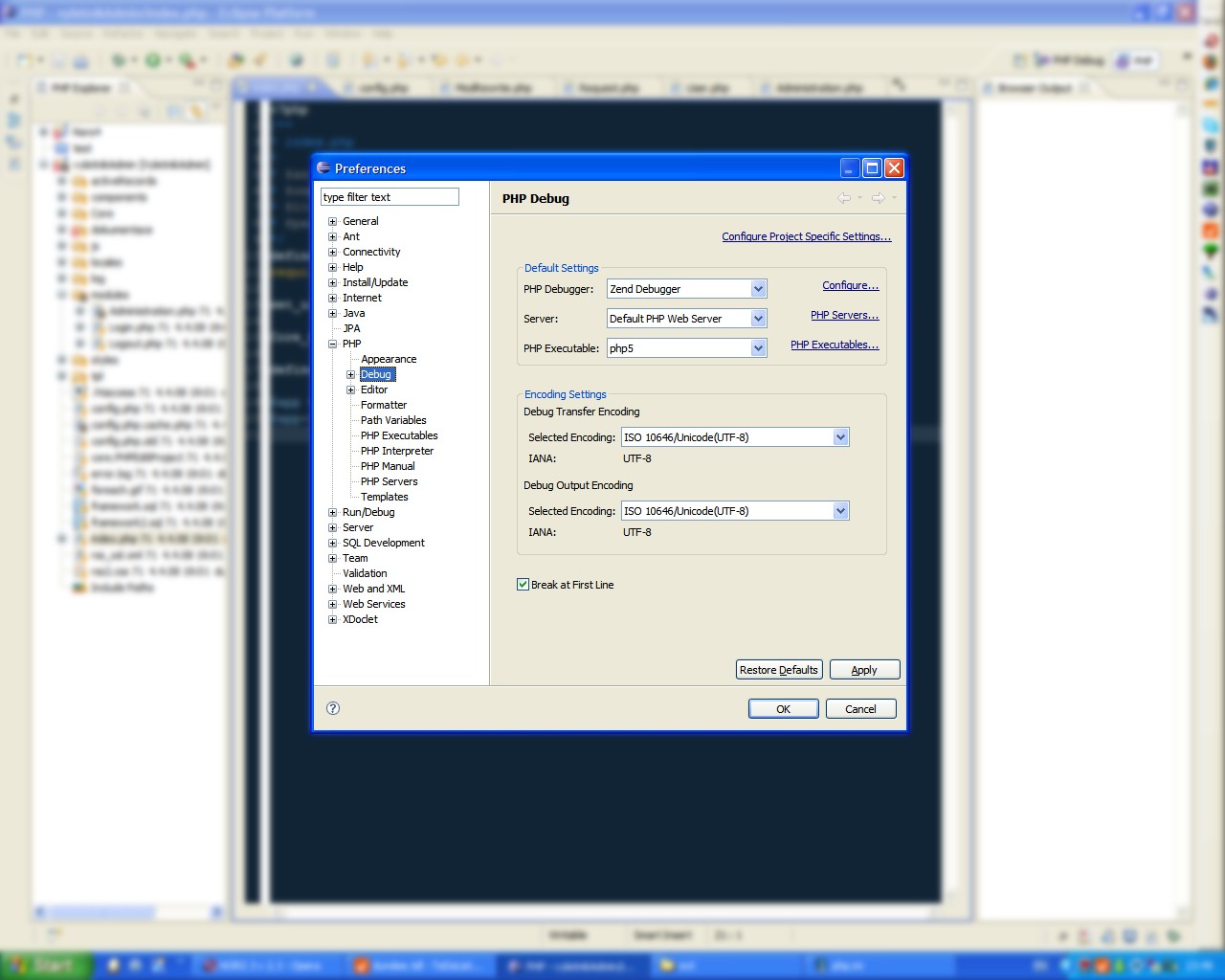Select the XDoclet category
This screenshot has height=980, width=1225.
(360, 619)
